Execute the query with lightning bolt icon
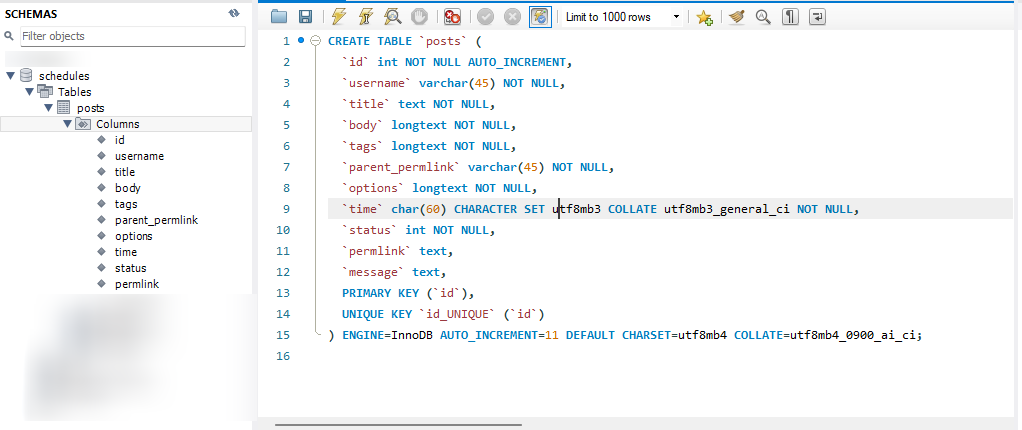This screenshot has width=1022, height=430. tap(338, 17)
